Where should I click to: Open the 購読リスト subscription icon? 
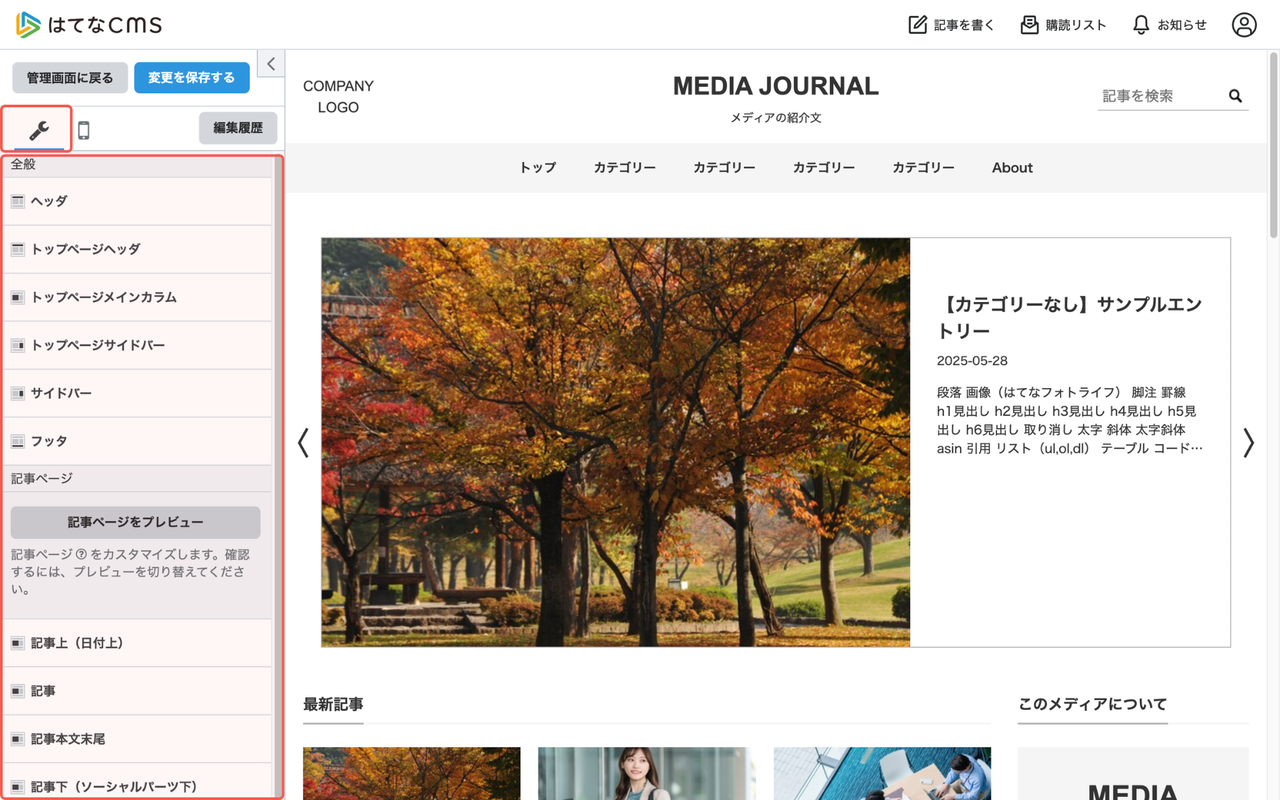[x=1029, y=24]
